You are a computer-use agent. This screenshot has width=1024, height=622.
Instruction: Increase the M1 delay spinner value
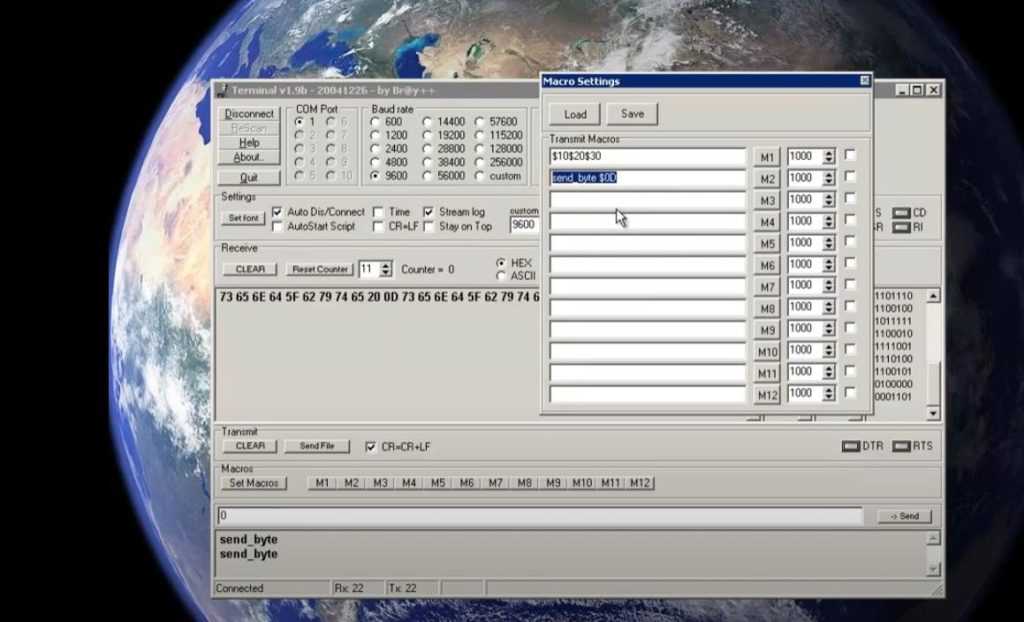828,153
